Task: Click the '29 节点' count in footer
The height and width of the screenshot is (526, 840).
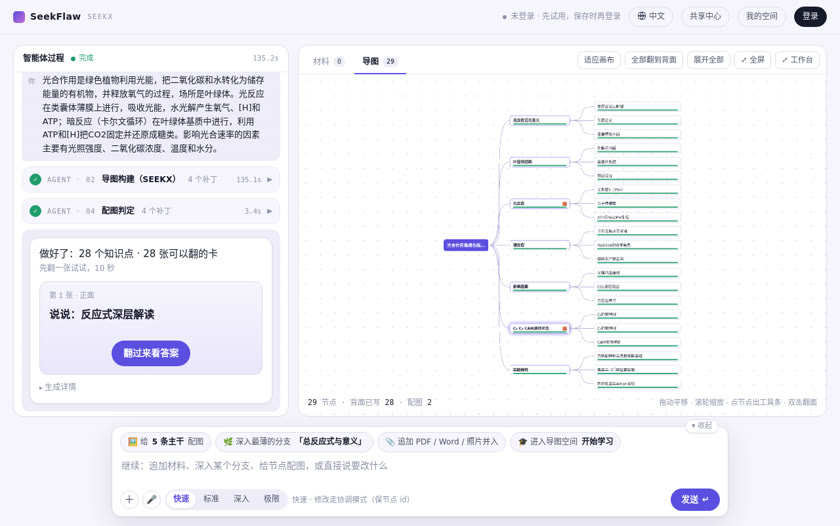Action: point(322,402)
